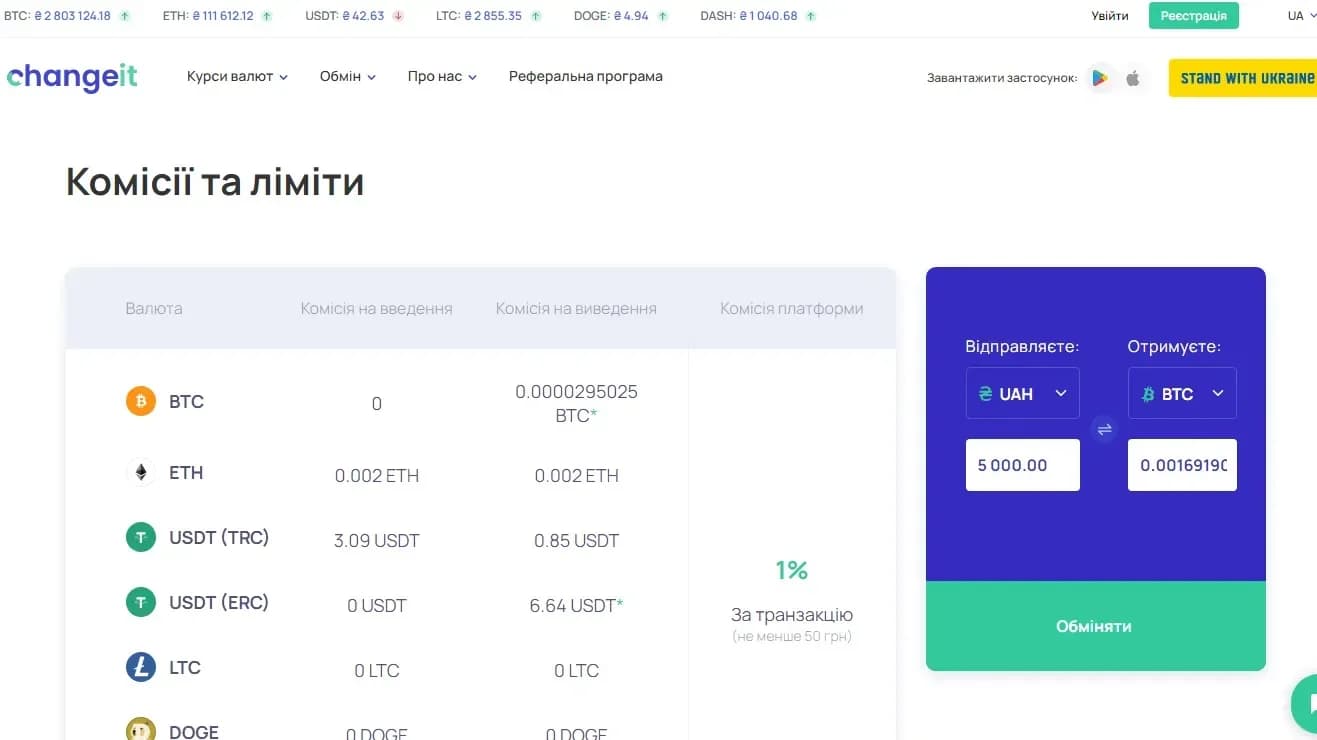This screenshot has height=740, width=1317.
Task: Open the UA language selector
Action: pyautogui.click(x=1300, y=16)
